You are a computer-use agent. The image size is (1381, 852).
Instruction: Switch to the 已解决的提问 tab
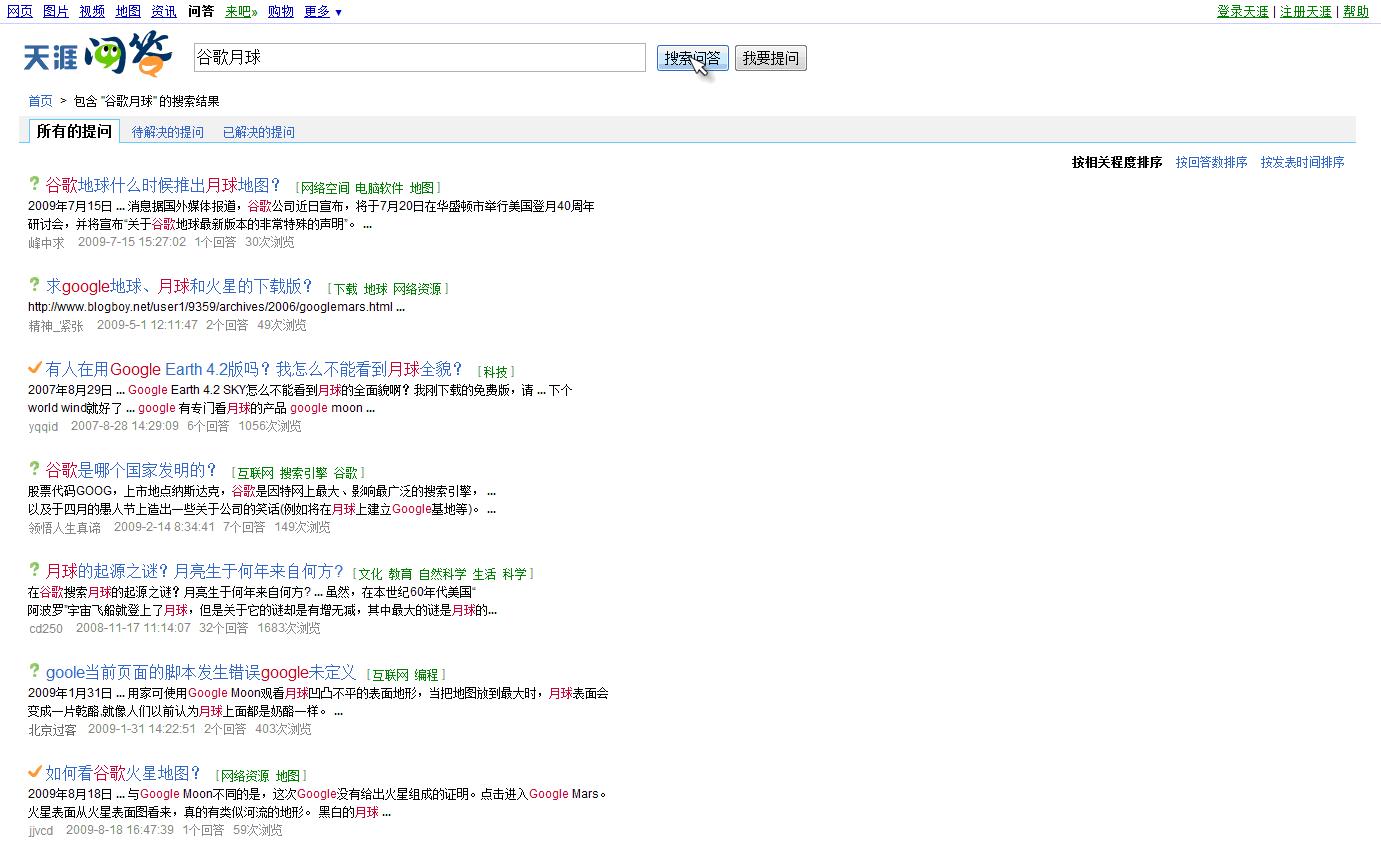click(259, 132)
